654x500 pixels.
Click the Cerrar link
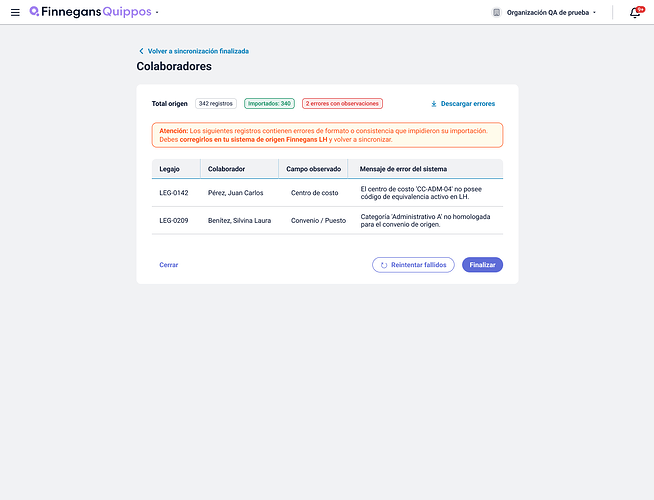[x=169, y=265]
